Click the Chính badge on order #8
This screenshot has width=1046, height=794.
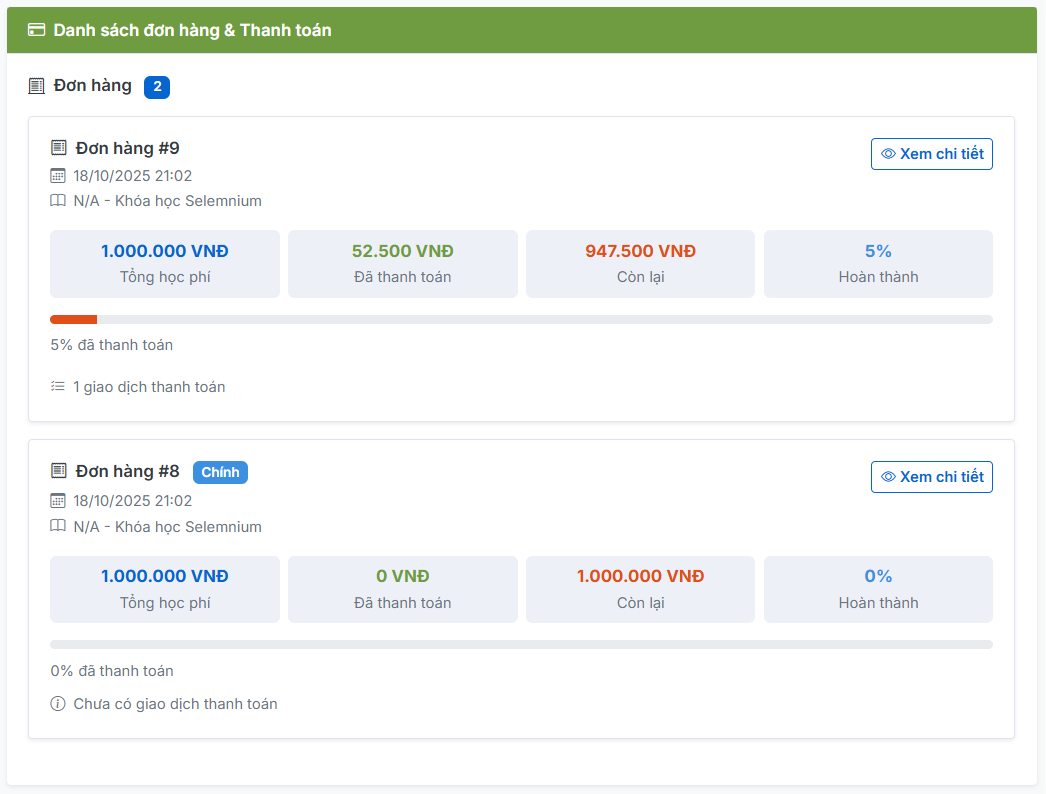pyautogui.click(x=220, y=472)
